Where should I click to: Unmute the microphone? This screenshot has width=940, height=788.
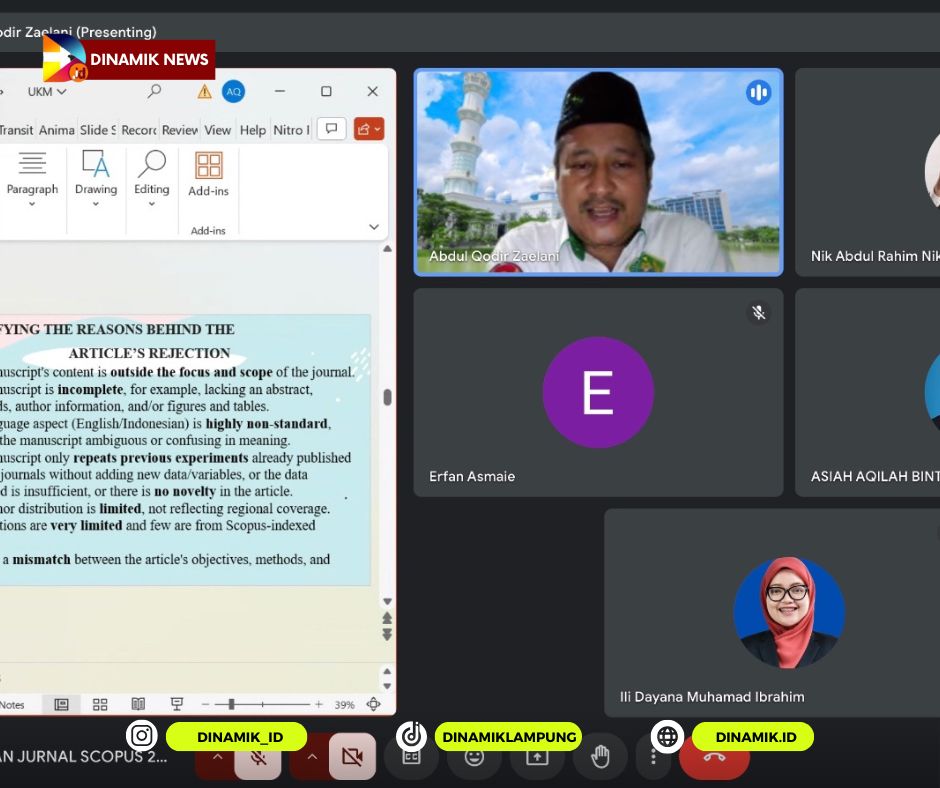tap(257, 757)
